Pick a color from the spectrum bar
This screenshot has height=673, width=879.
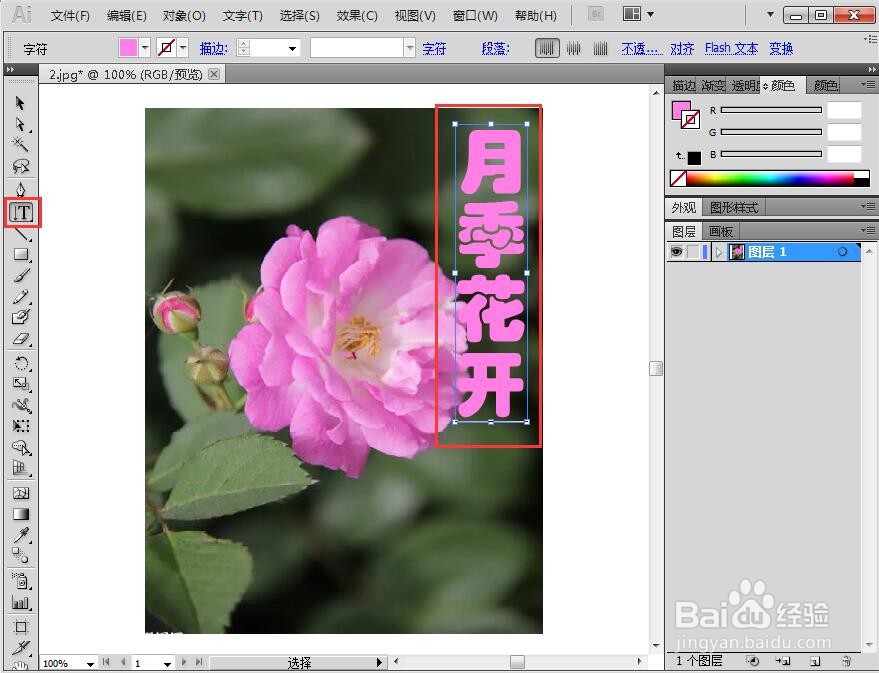click(770, 179)
